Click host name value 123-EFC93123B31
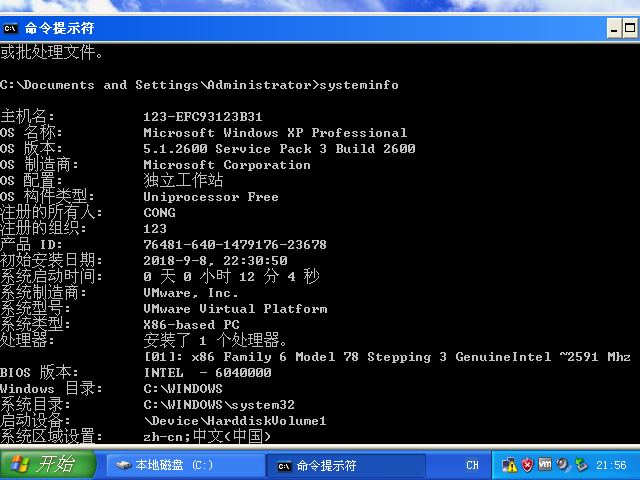The height and width of the screenshot is (480, 640). click(x=203, y=117)
